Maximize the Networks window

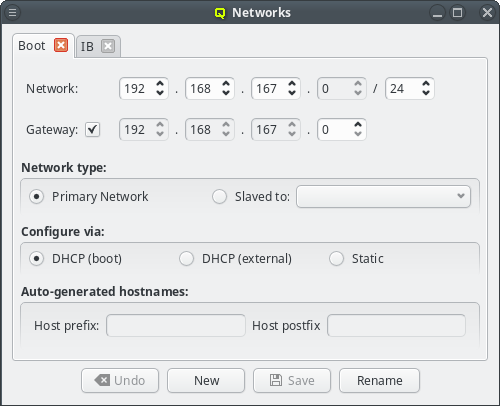pos(457,13)
